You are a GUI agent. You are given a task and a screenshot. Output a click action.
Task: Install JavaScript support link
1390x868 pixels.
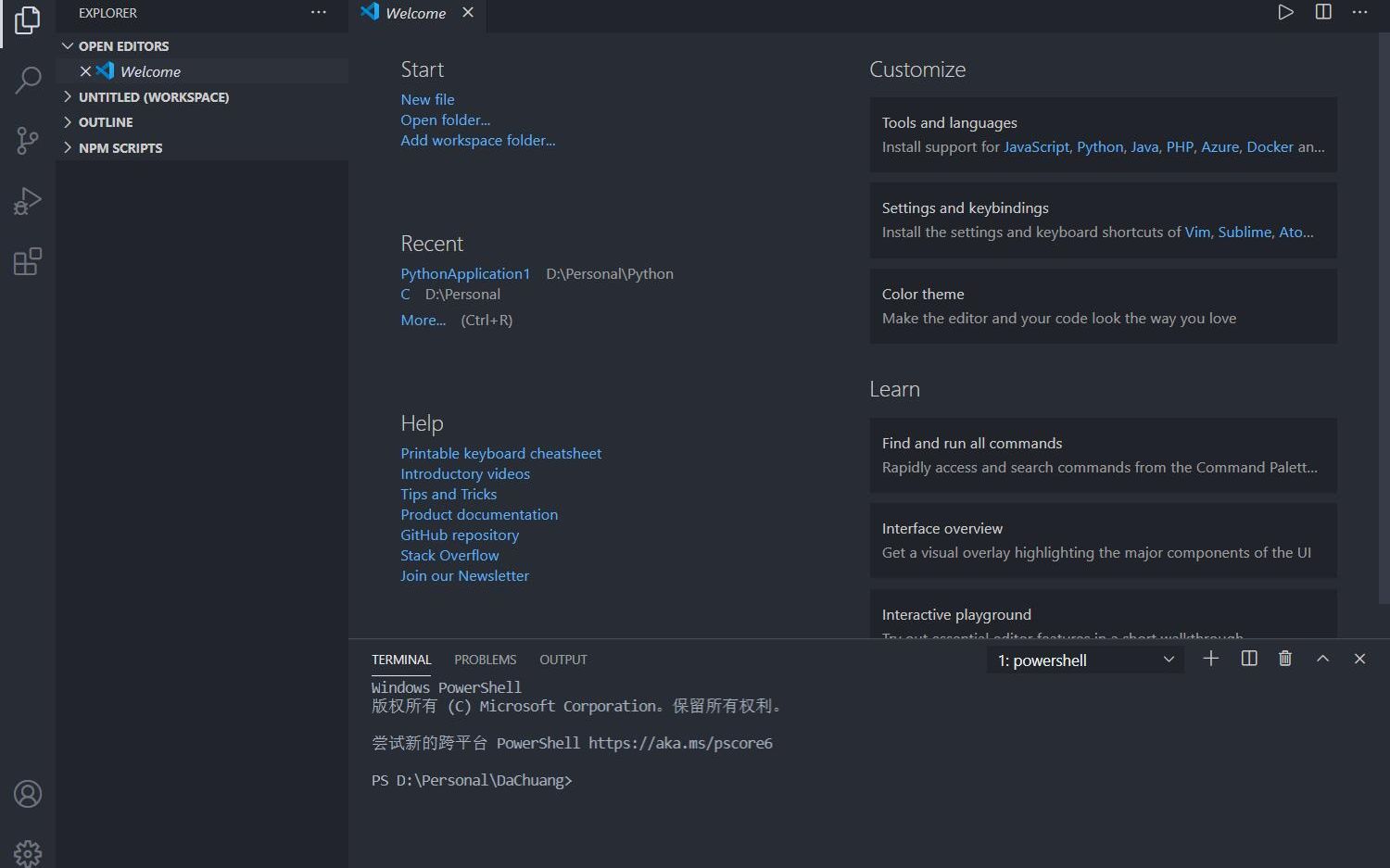coord(1036,146)
